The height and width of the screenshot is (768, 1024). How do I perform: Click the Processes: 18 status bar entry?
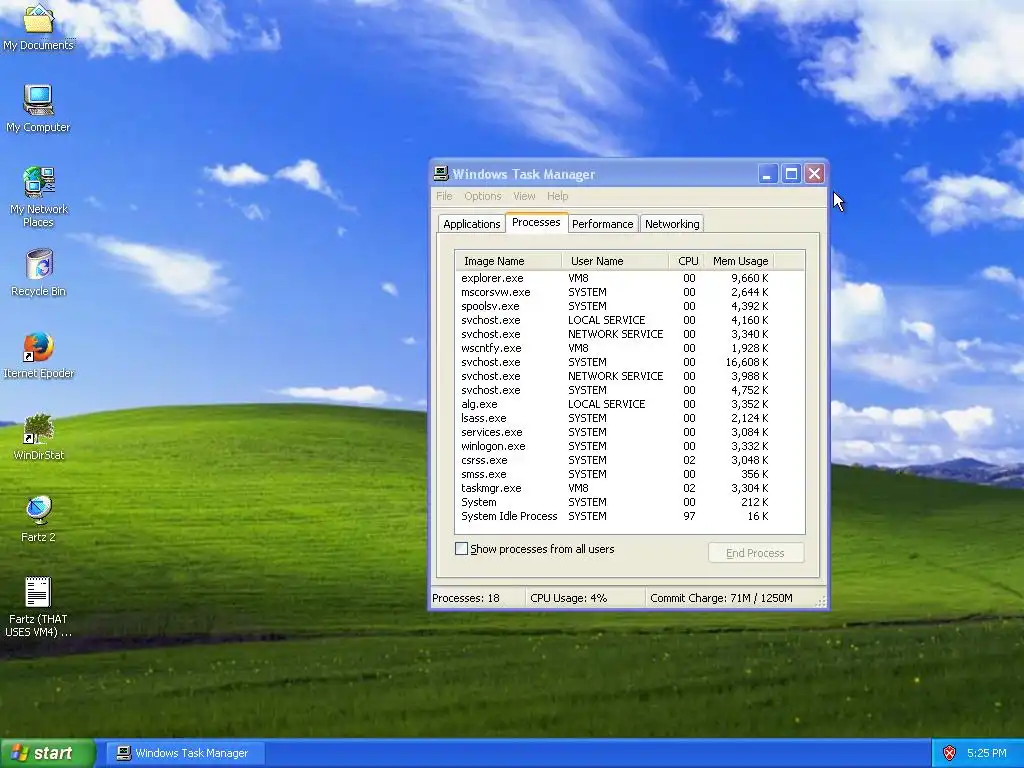pyautogui.click(x=477, y=598)
